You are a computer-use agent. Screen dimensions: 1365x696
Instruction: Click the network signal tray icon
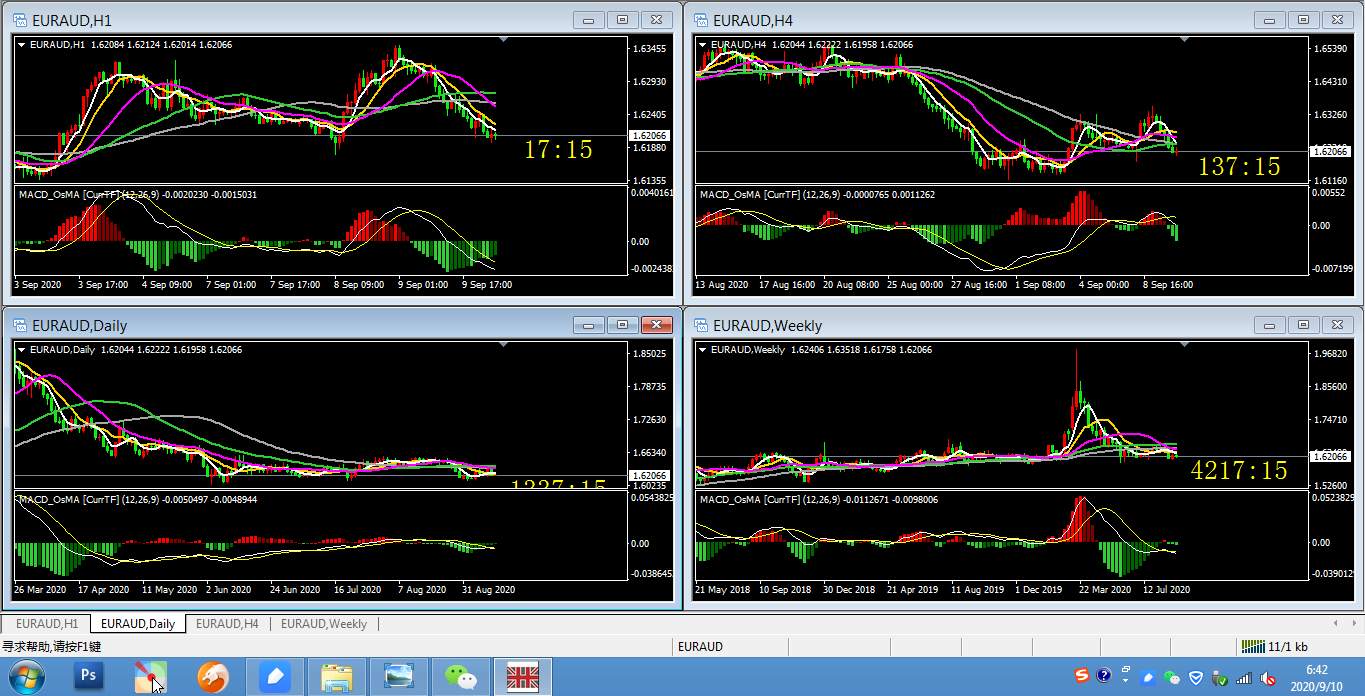click(x=1243, y=678)
